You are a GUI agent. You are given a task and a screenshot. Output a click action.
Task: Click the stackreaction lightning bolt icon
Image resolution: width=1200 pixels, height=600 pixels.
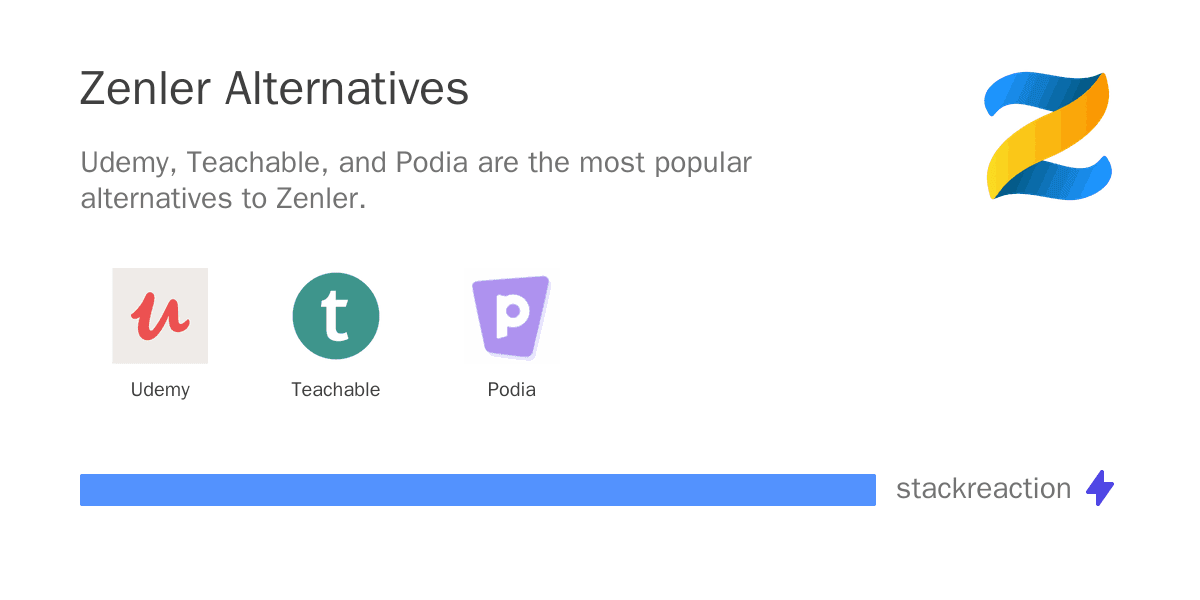tap(1100, 488)
